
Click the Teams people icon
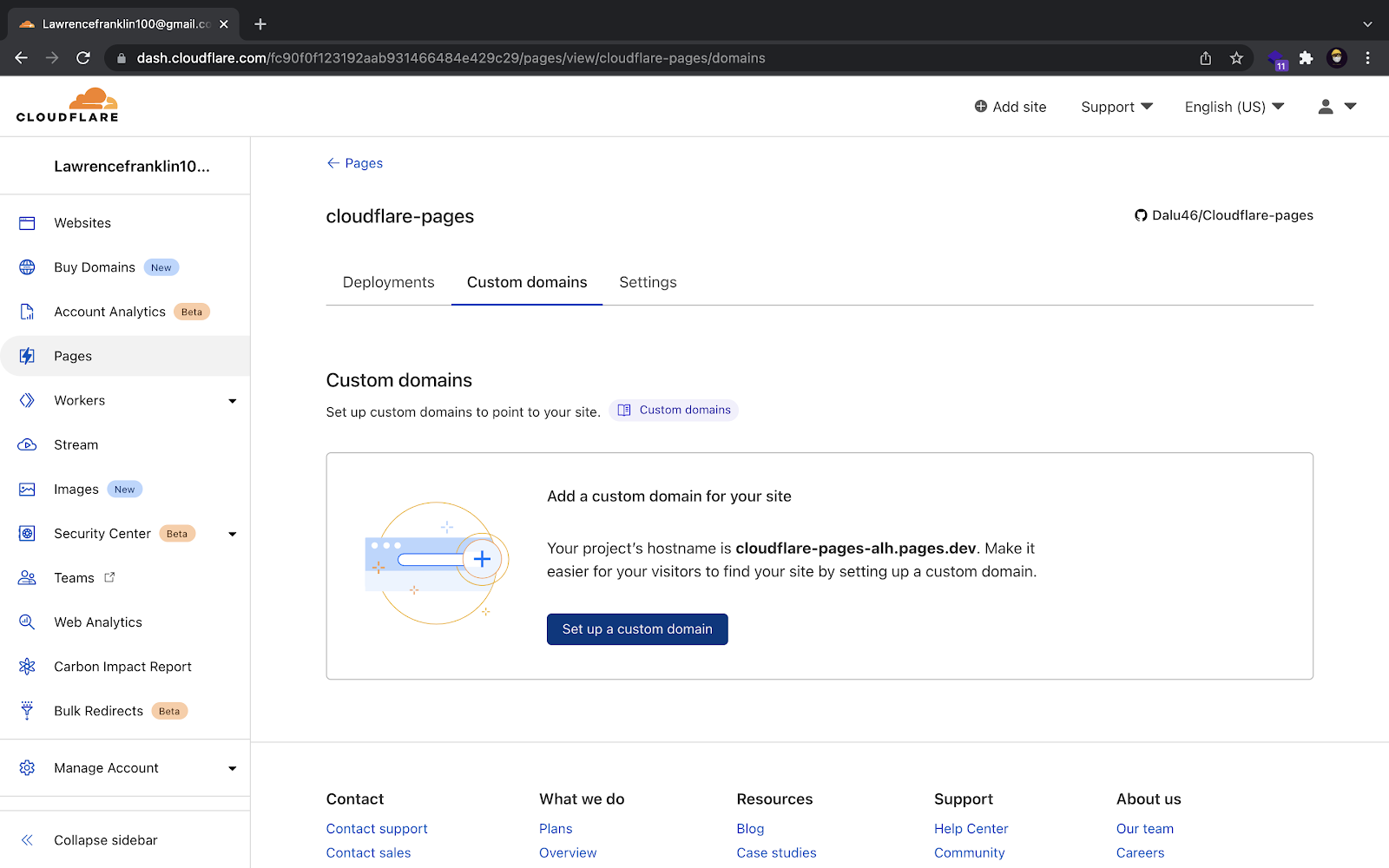click(27, 578)
